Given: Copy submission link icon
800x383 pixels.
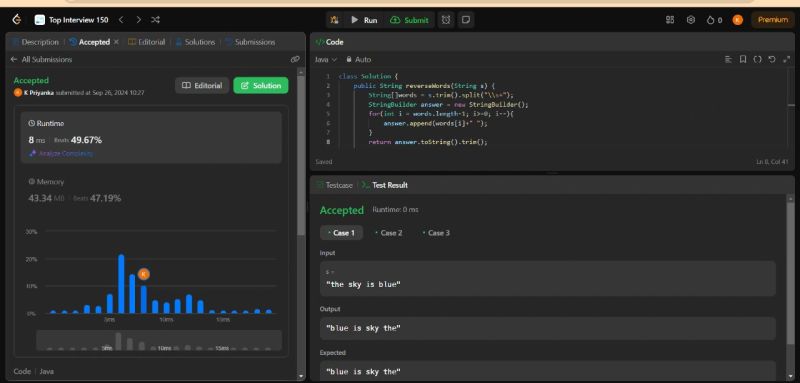Looking at the screenshot, I should (295, 59).
